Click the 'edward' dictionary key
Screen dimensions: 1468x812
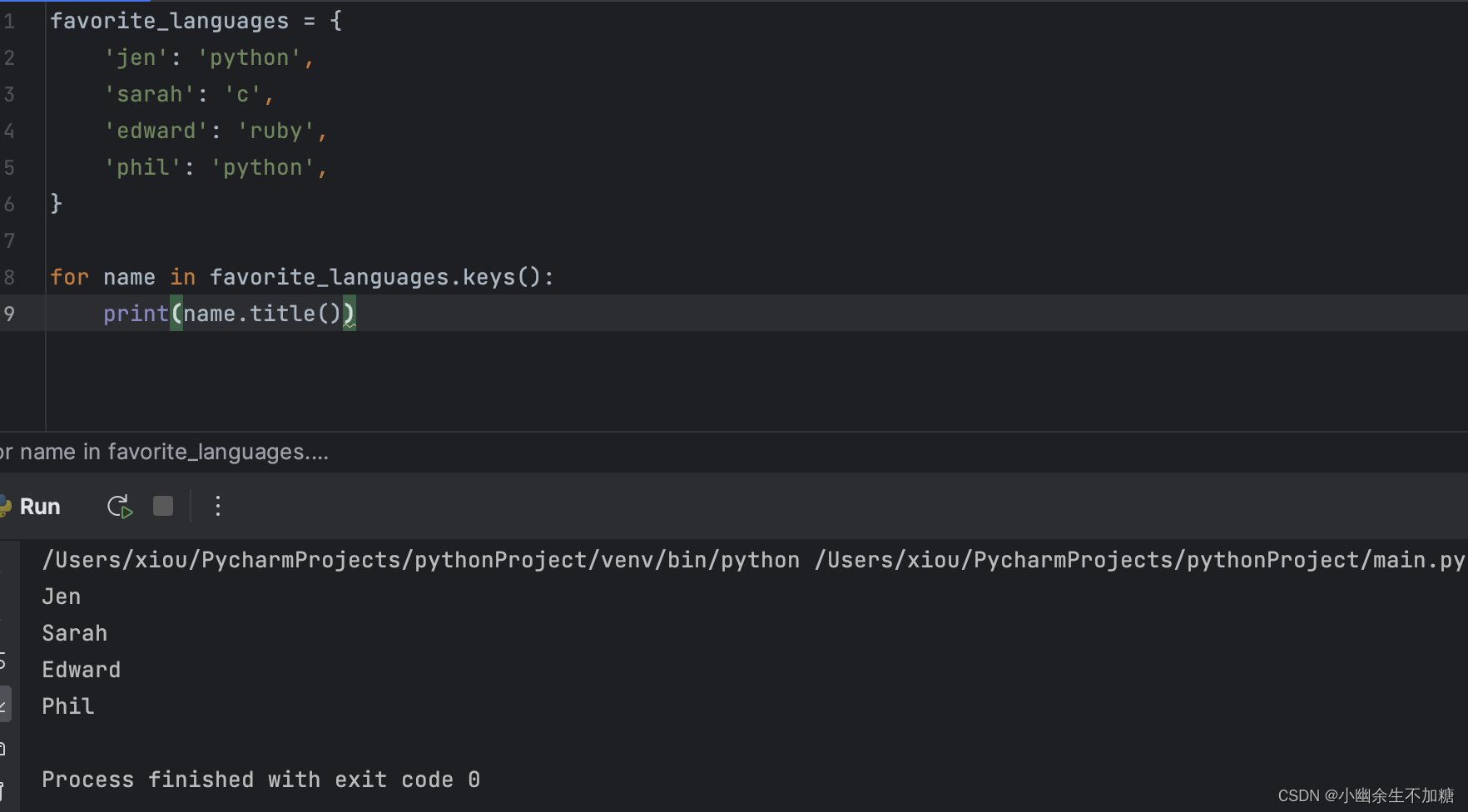click(156, 131)
